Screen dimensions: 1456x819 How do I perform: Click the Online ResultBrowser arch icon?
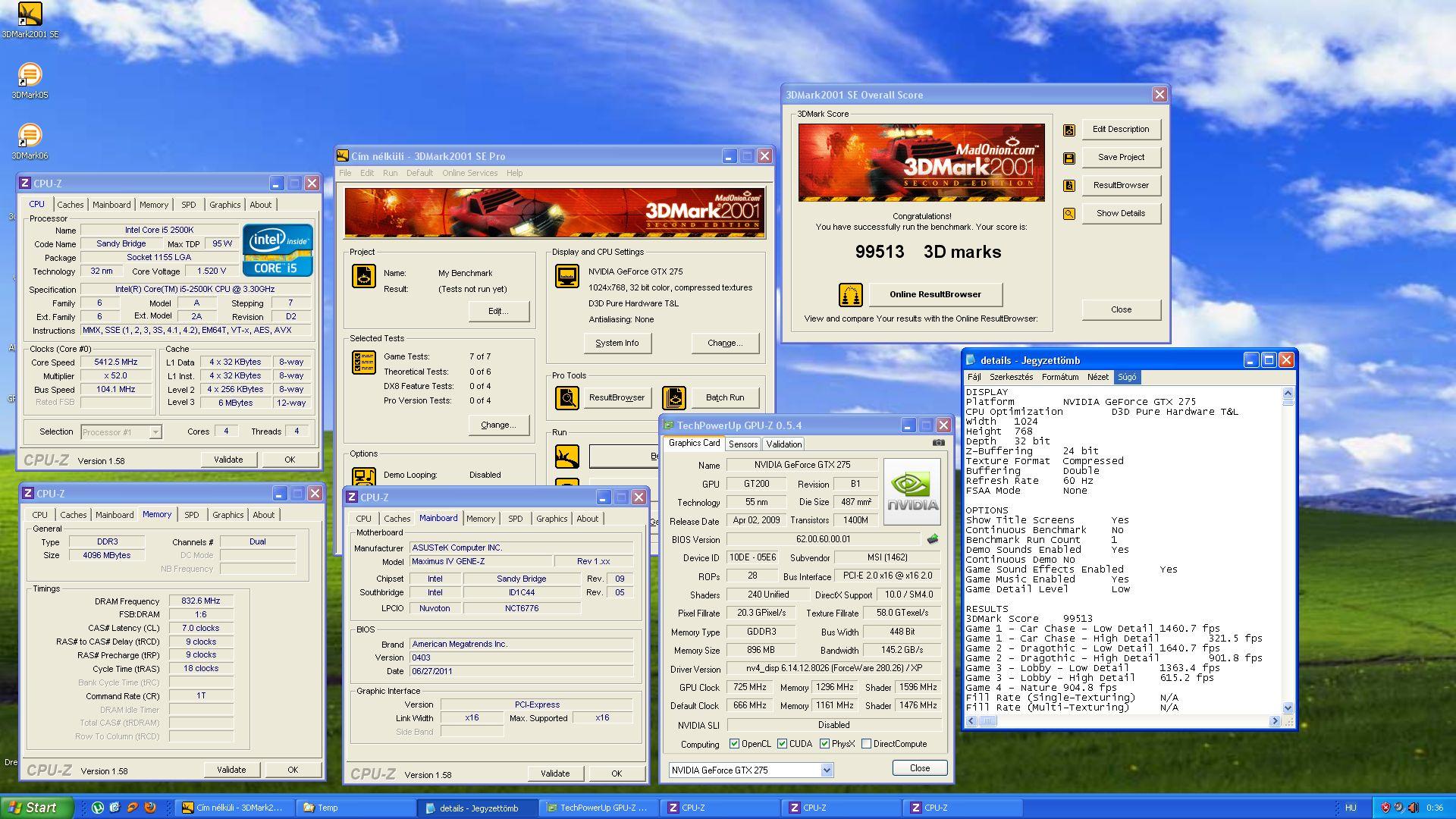[850, 294]
